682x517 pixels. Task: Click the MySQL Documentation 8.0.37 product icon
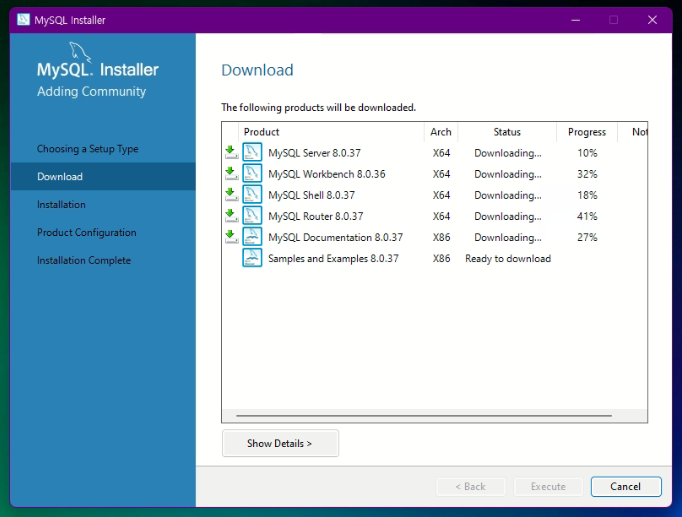click(x=252, y=237)
